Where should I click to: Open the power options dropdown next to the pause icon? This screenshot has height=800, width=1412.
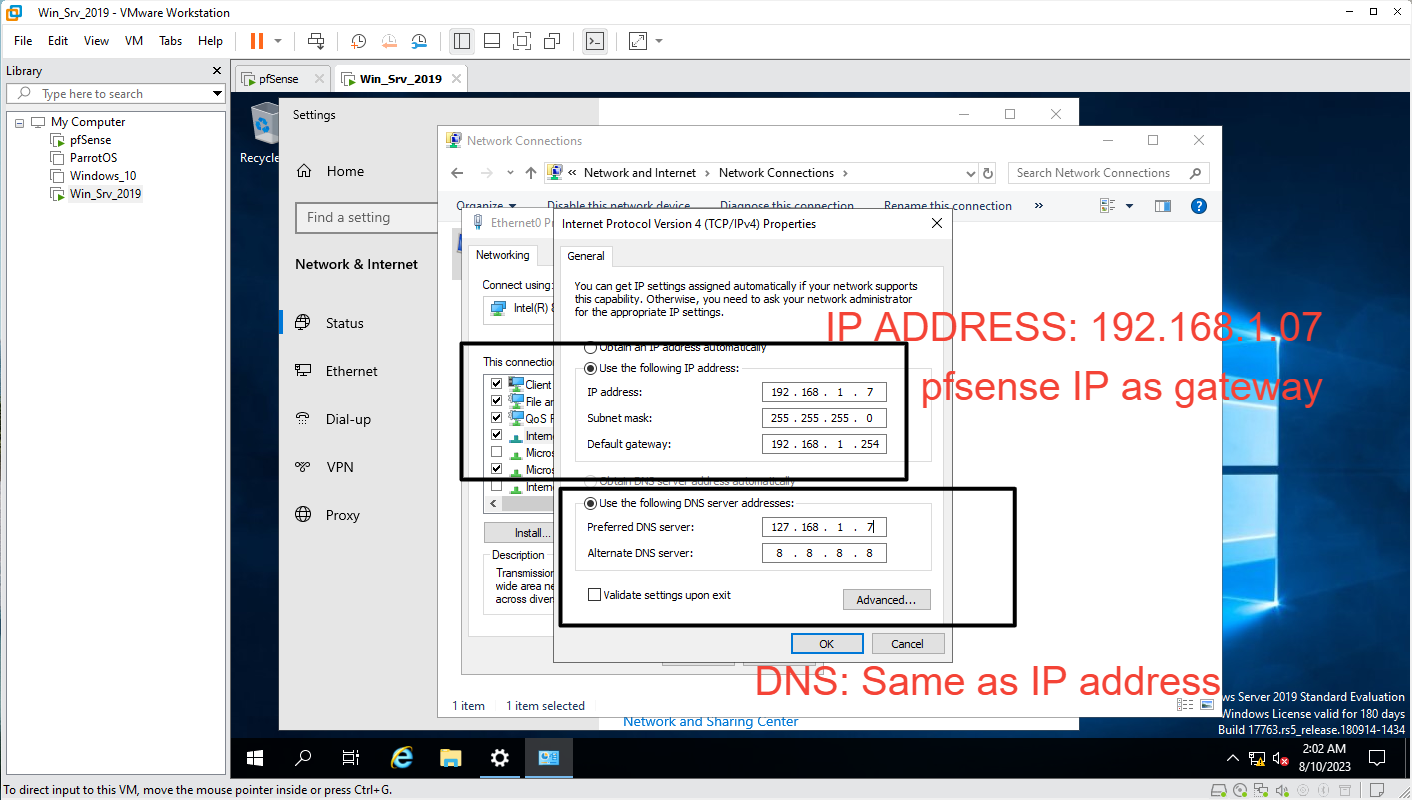coord(278,41)
